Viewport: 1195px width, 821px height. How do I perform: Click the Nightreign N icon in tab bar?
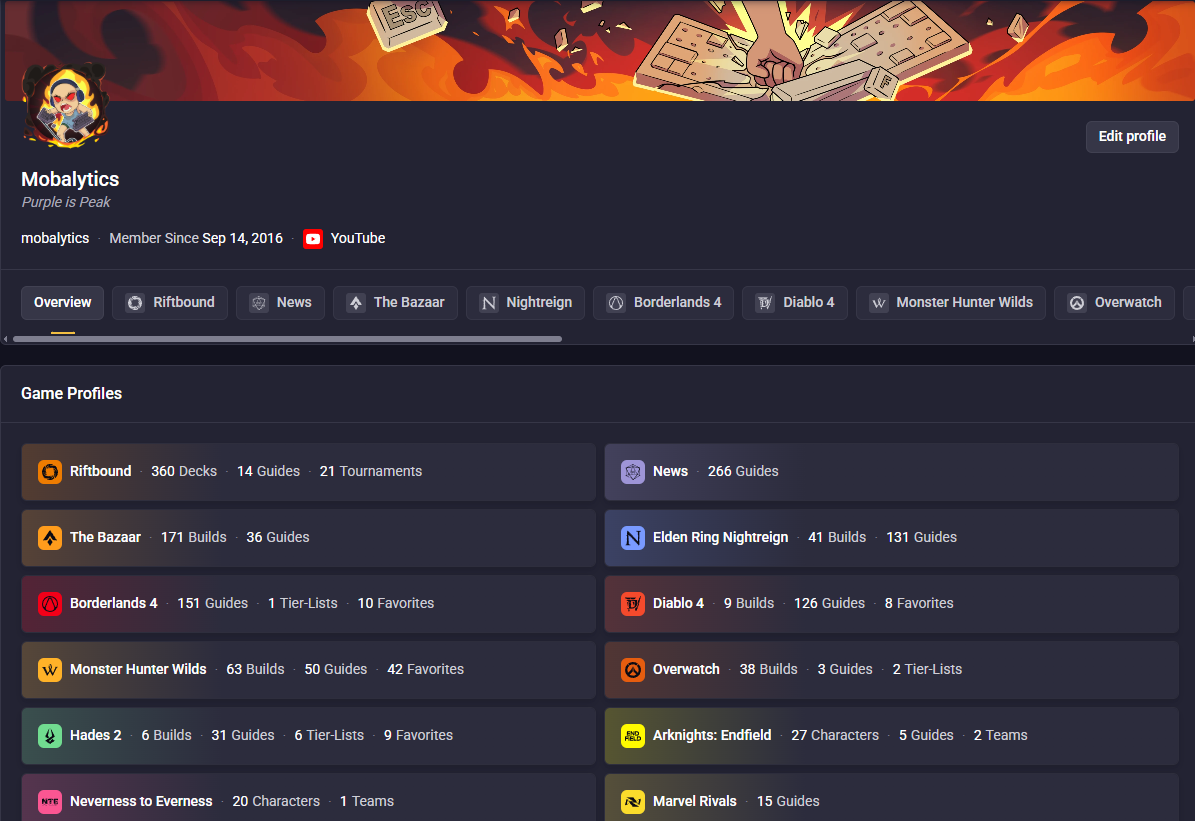489,303
